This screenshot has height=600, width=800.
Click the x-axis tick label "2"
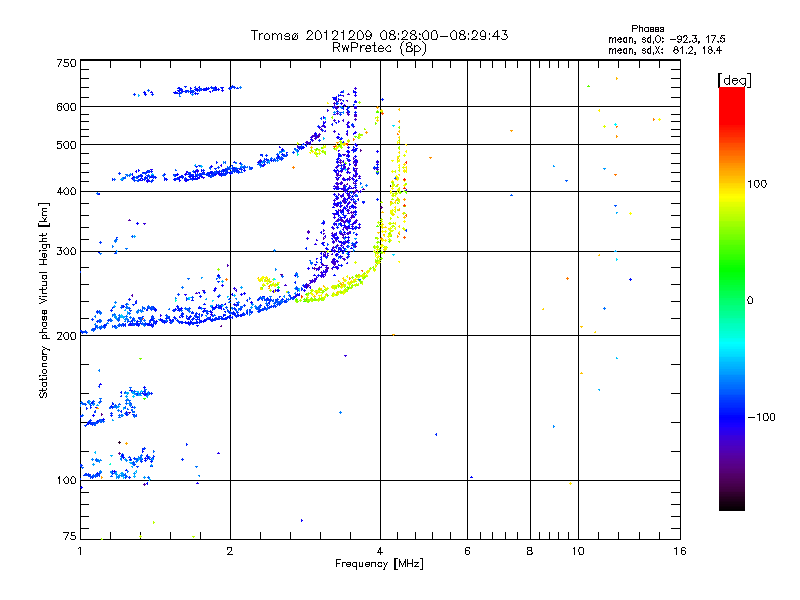click(x=230, y=551)
